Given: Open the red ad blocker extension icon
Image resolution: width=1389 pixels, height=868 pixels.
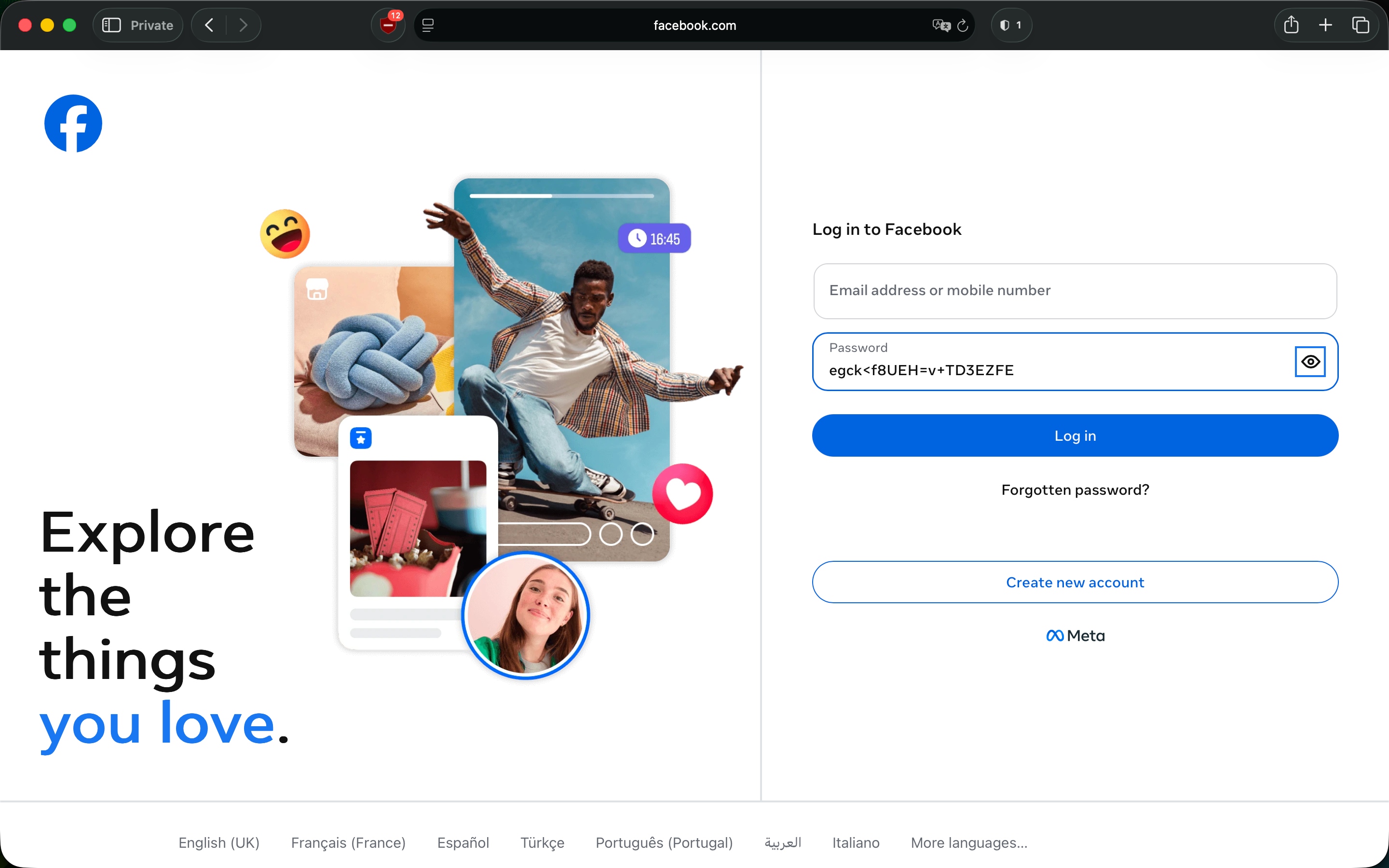Looking at the screenshot, I should pos(389,25).
